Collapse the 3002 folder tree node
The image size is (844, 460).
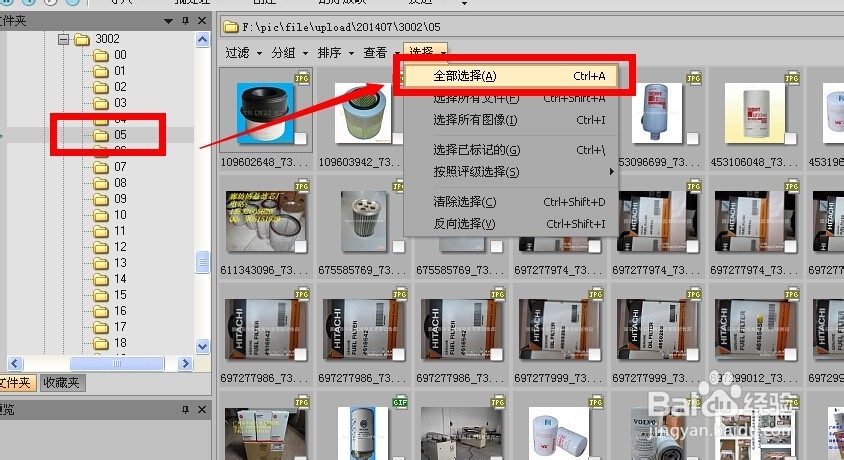64,39
